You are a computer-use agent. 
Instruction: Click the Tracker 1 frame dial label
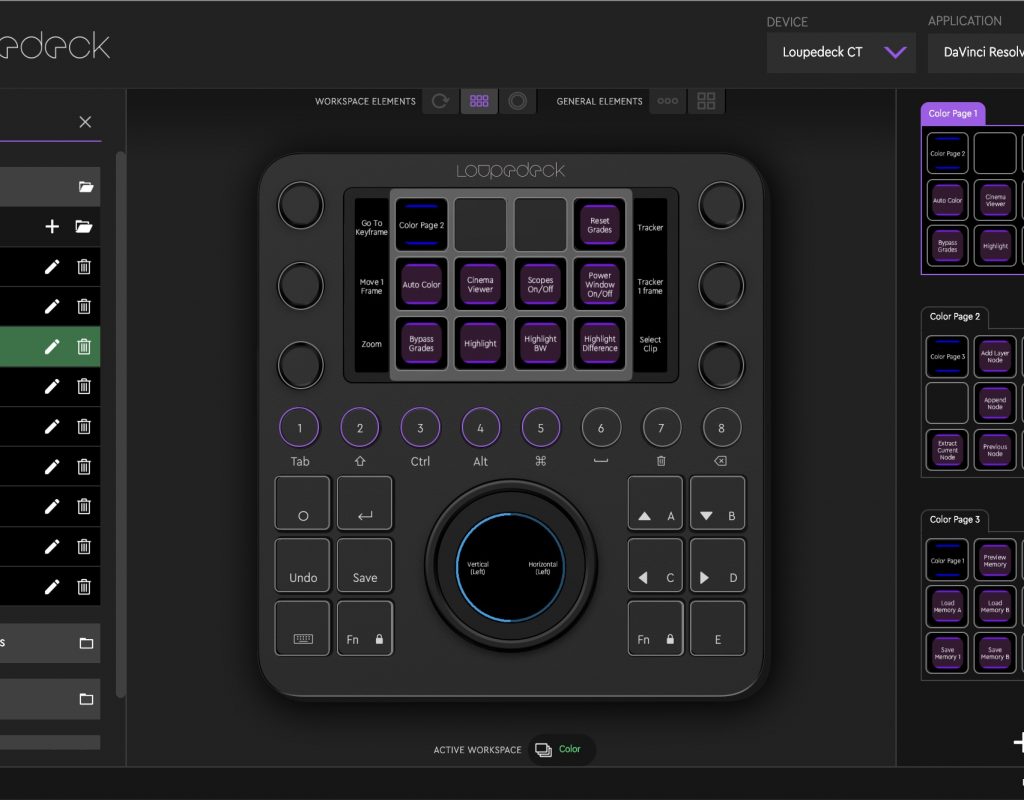[x=650, y=286]
